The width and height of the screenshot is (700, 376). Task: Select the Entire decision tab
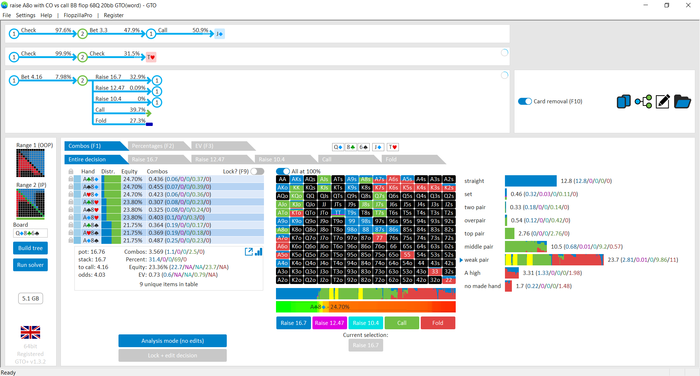pyautogui.click(x=93, y=159)
